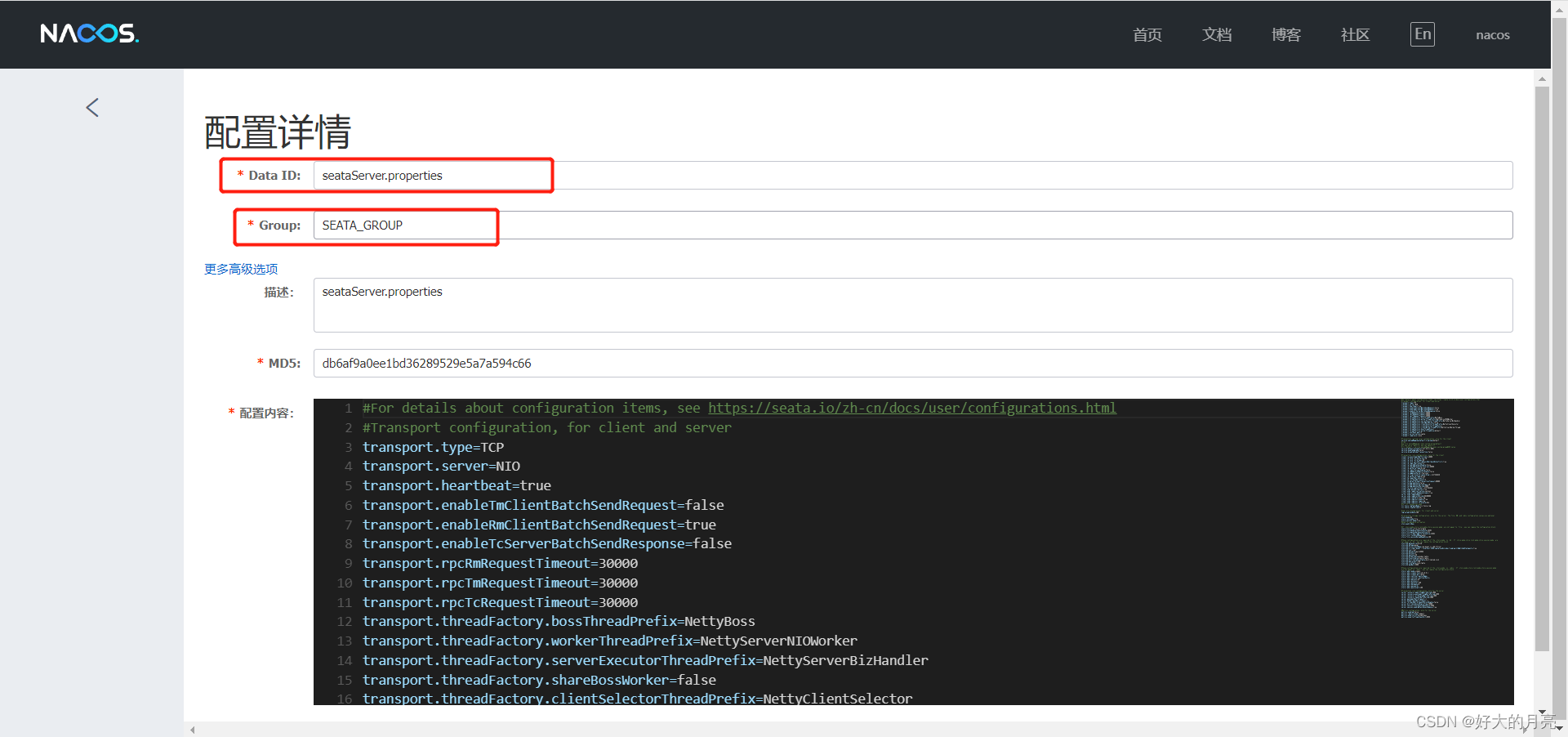The height and width of the screenshot is (737, 1568).
Task: Open the nacos user menu
Action: click(x=1493, y=35)
